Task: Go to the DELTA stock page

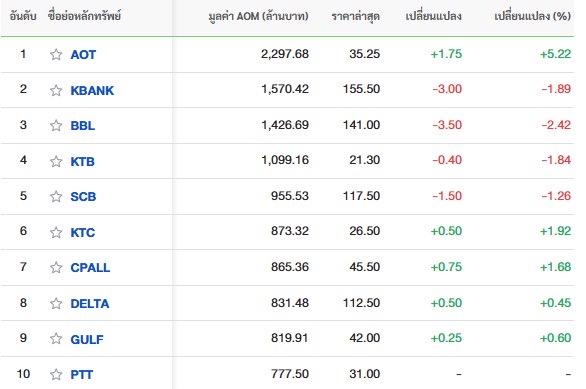Action: (90, 303)
